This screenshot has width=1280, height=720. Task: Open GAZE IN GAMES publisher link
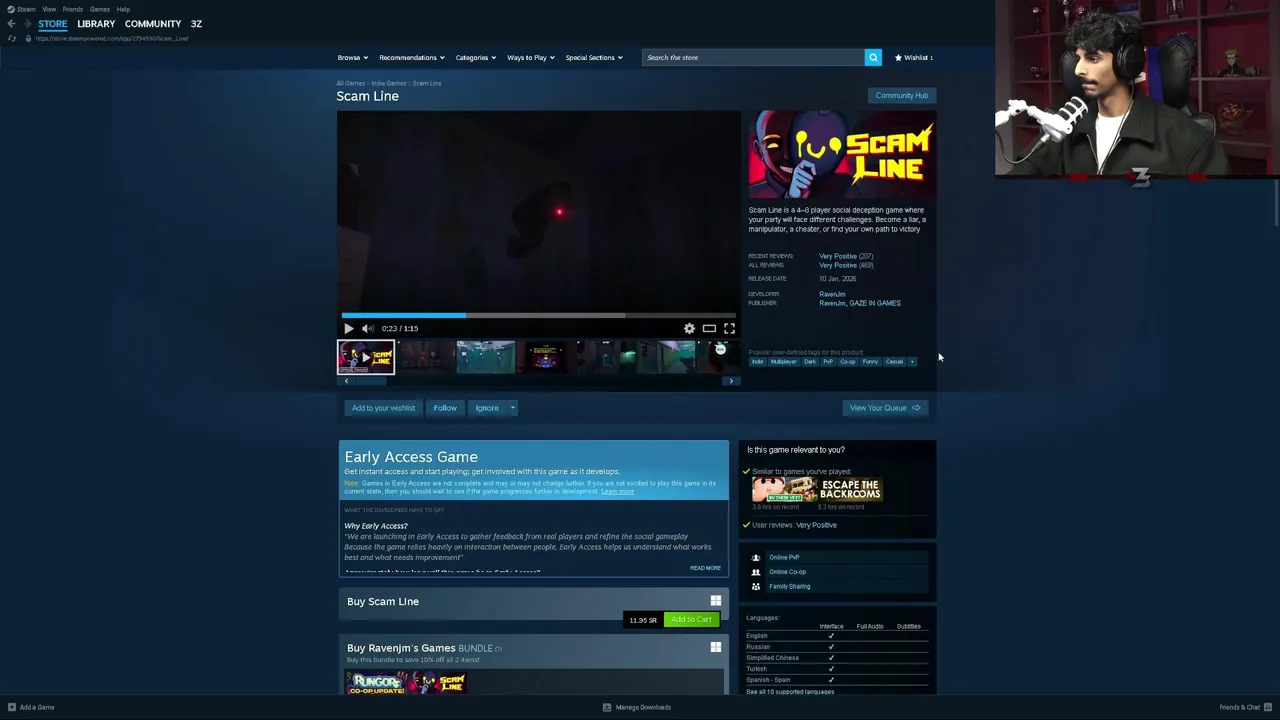click(875, 303)
